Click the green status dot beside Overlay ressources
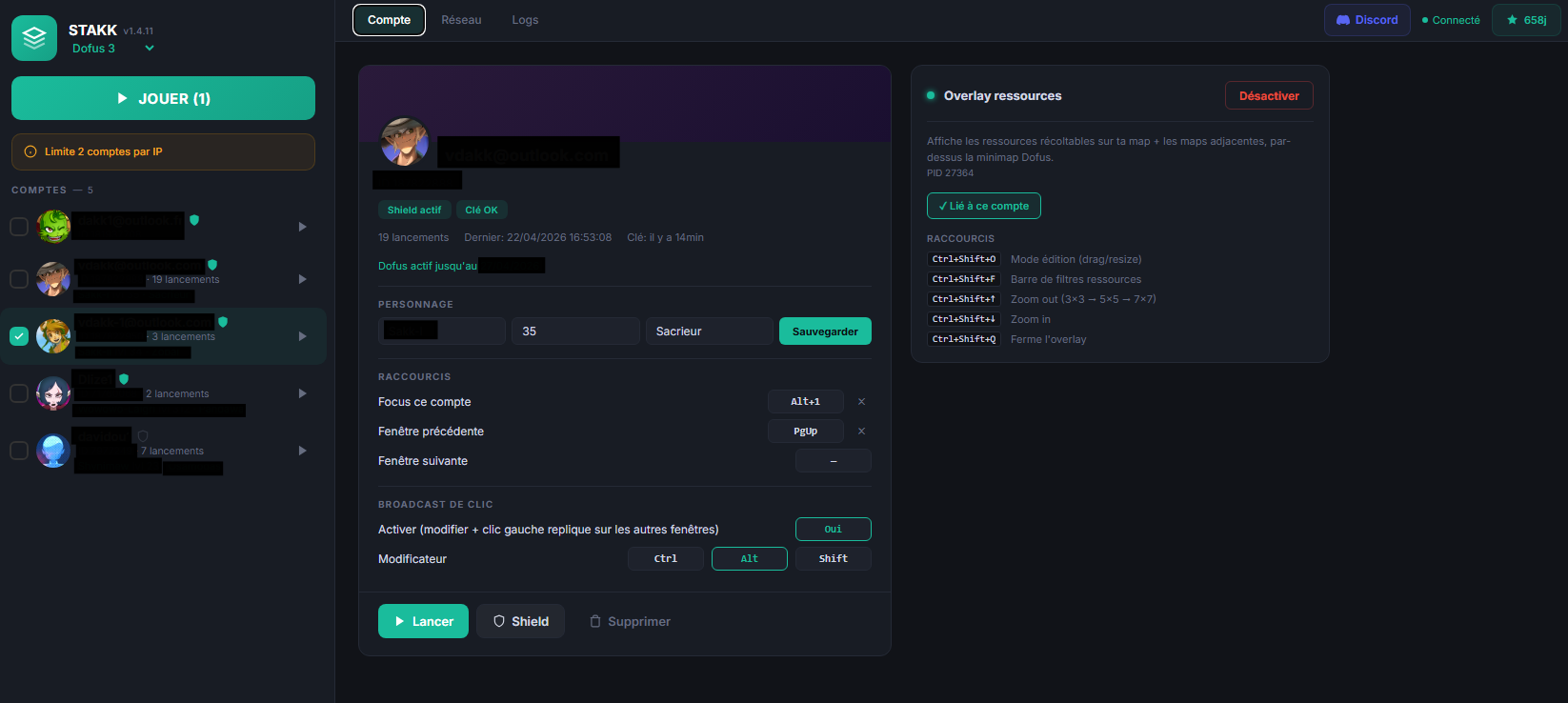1568x703 pixels. pos(931,95)
